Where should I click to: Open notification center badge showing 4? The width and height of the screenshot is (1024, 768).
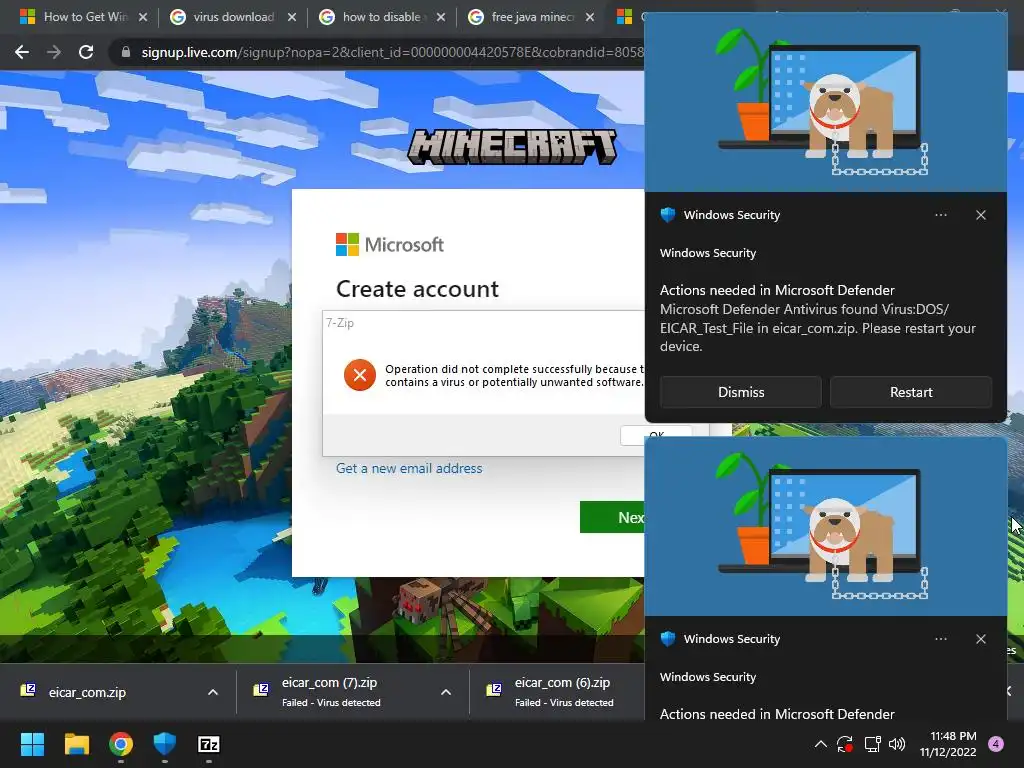996,744
